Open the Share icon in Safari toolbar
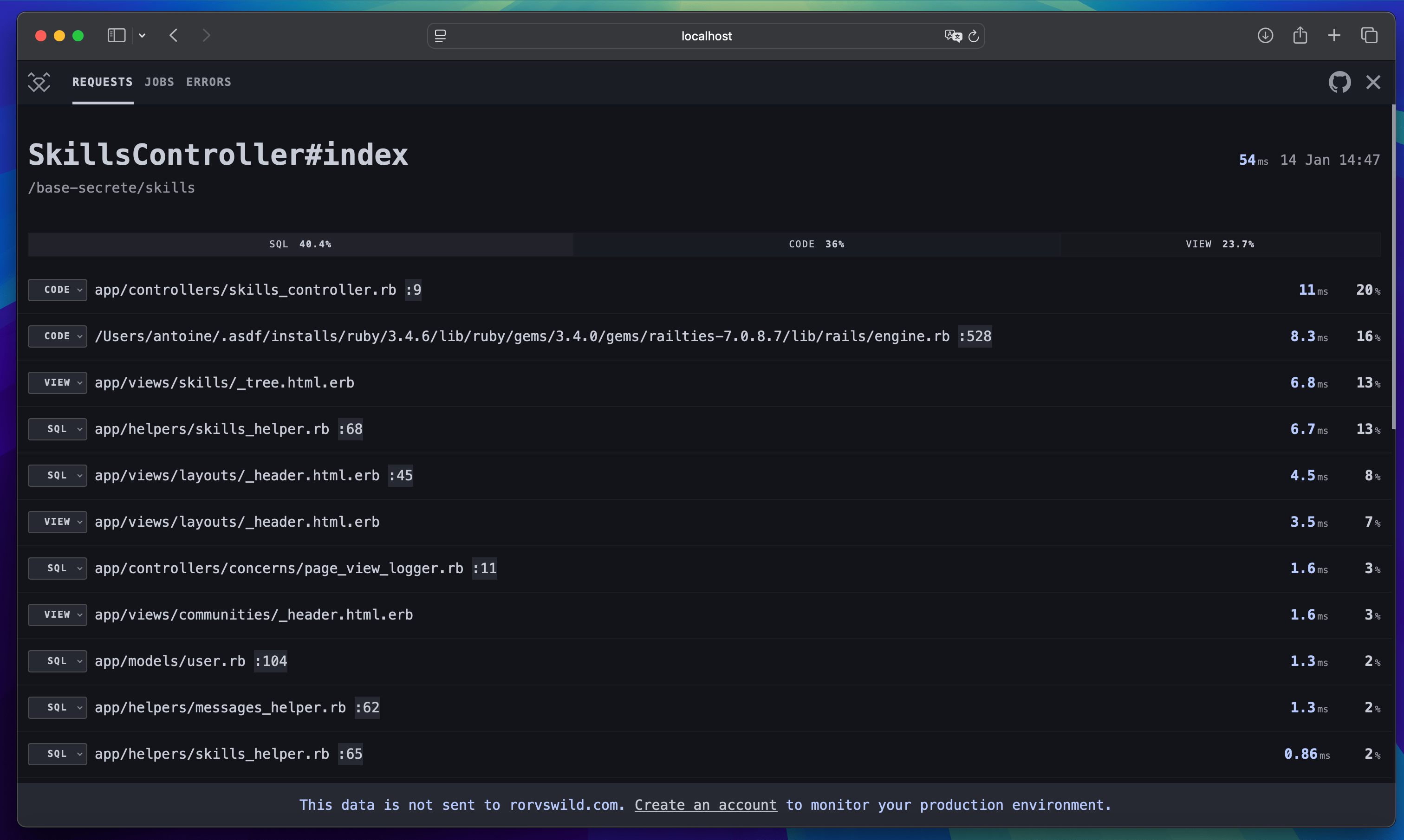This screenshot has width=1404, height=840. click(1300, 35)
